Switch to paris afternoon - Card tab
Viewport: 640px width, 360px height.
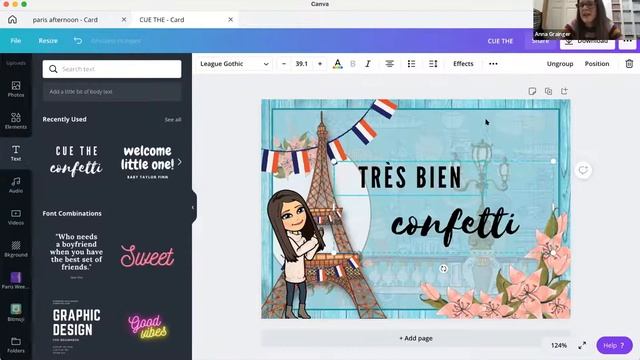click(65, 20)
